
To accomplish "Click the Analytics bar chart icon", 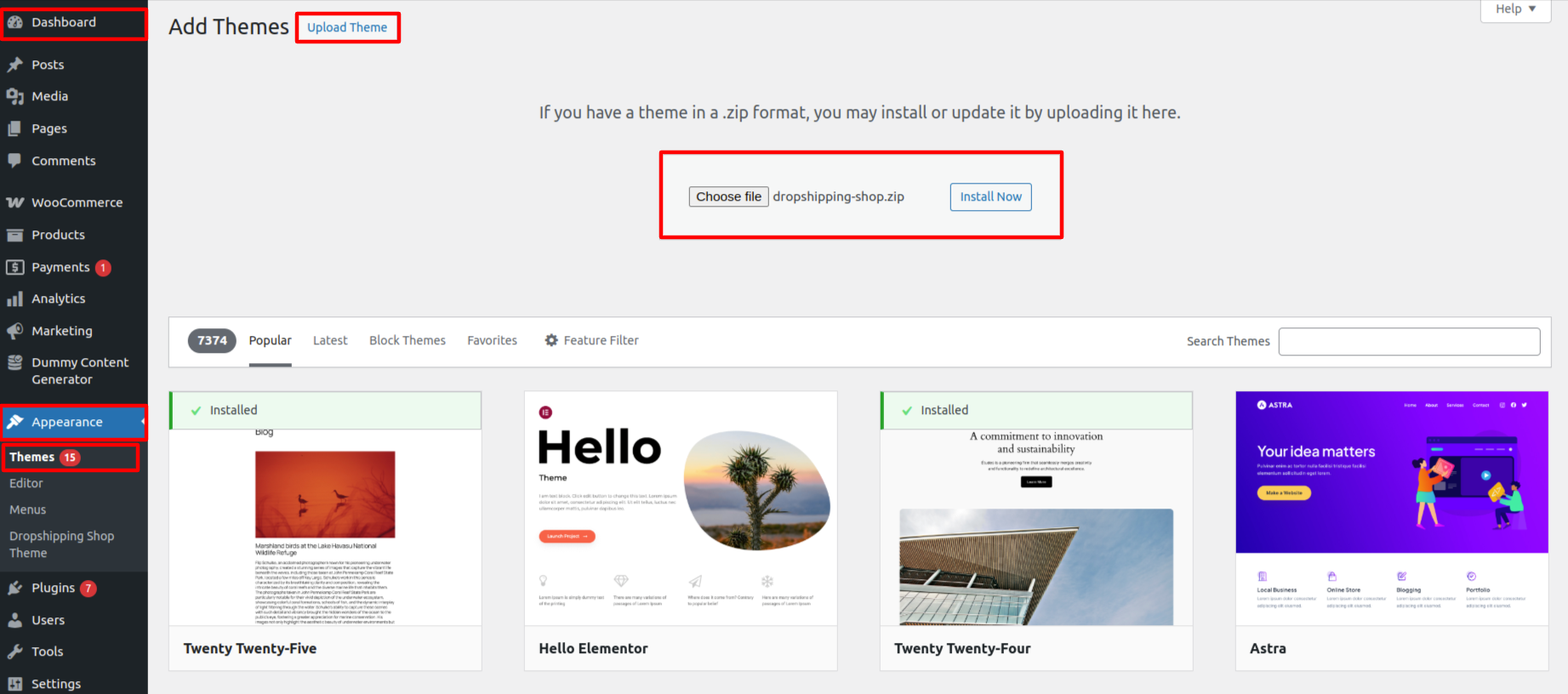I will tap(14, 299).
